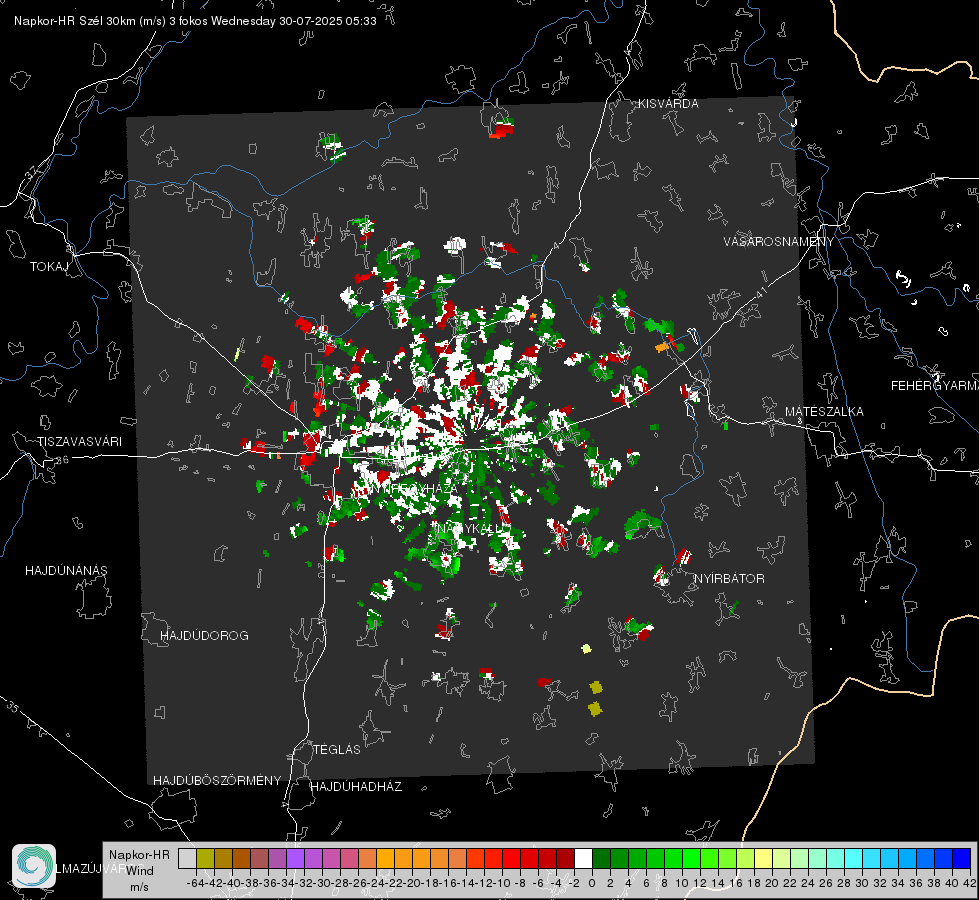The width and height of the screenshot is (979, 900).
Task: Click the FEHÉRGYARMAT town label
Action: tap(934, 386)
